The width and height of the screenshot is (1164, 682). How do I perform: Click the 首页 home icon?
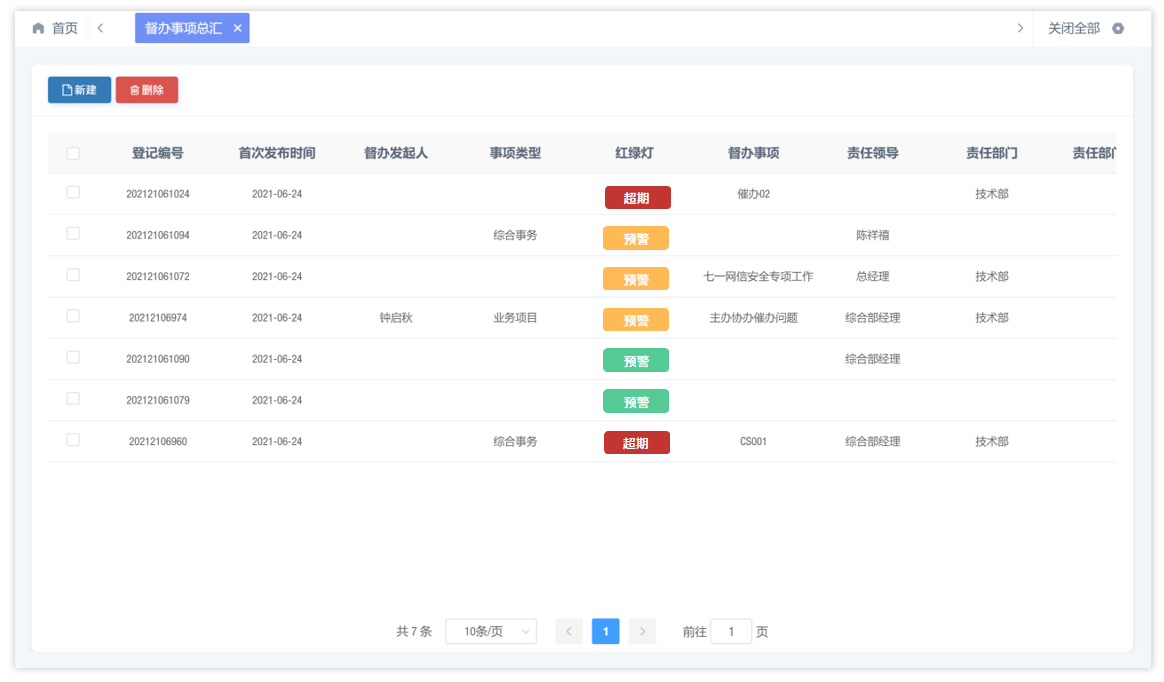click(38, 28)
